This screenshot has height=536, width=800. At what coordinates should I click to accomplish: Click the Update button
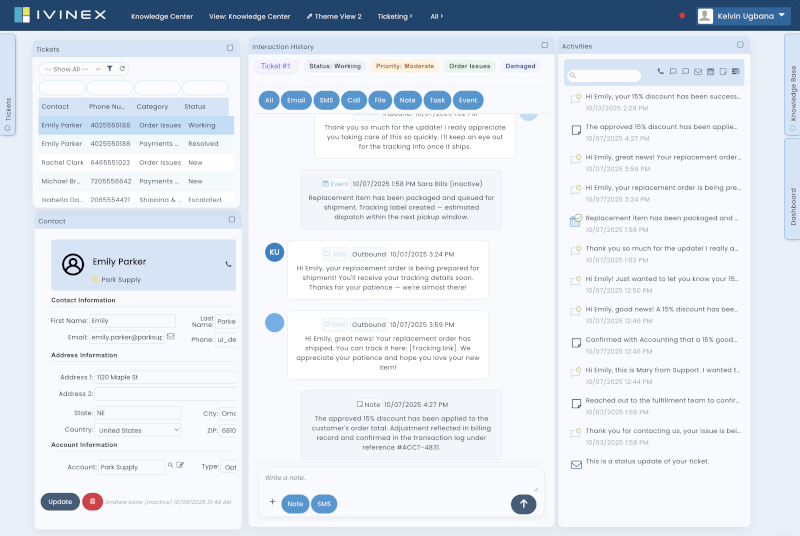coord(60,501)
